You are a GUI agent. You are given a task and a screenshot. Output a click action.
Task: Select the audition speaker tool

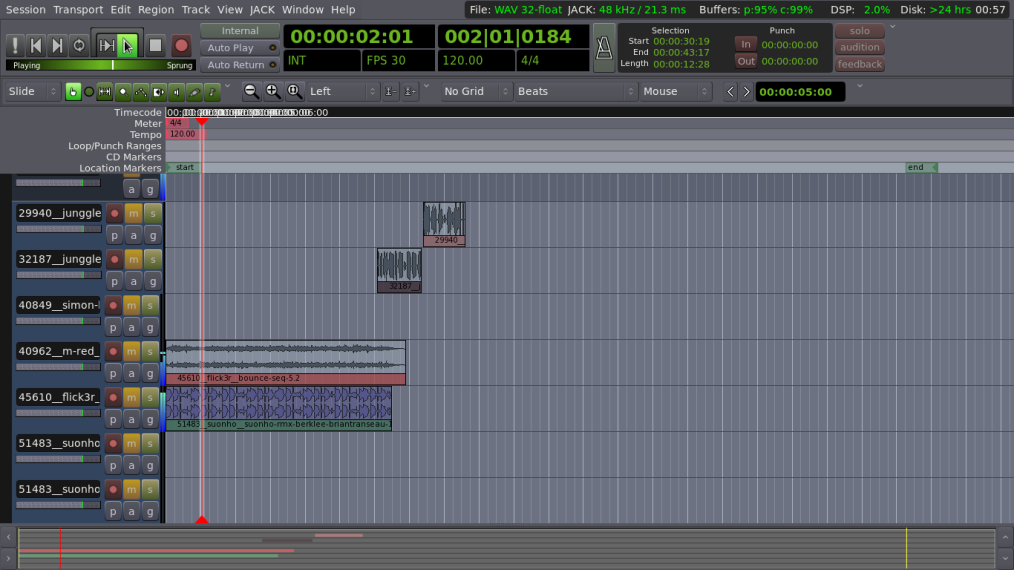pos(176,92)
